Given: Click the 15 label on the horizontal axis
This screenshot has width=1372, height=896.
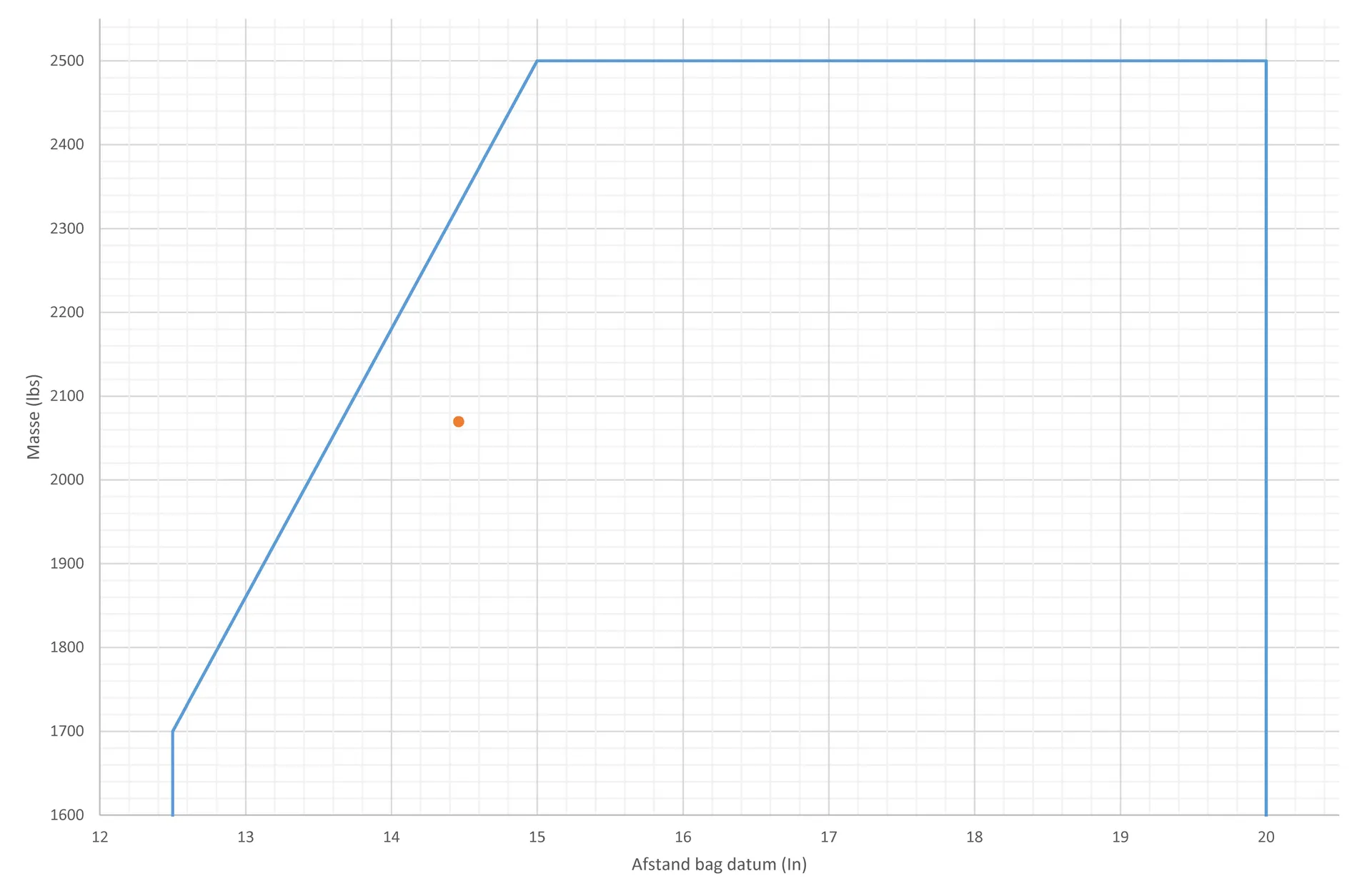Looking at the screenshot, I should (537, 837).
